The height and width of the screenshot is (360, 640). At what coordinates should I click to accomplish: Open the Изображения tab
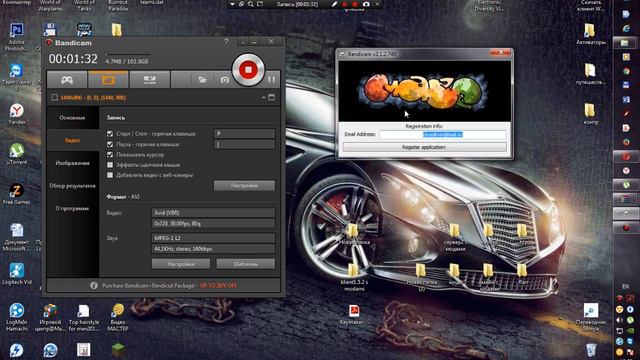[x=73, y=163]
